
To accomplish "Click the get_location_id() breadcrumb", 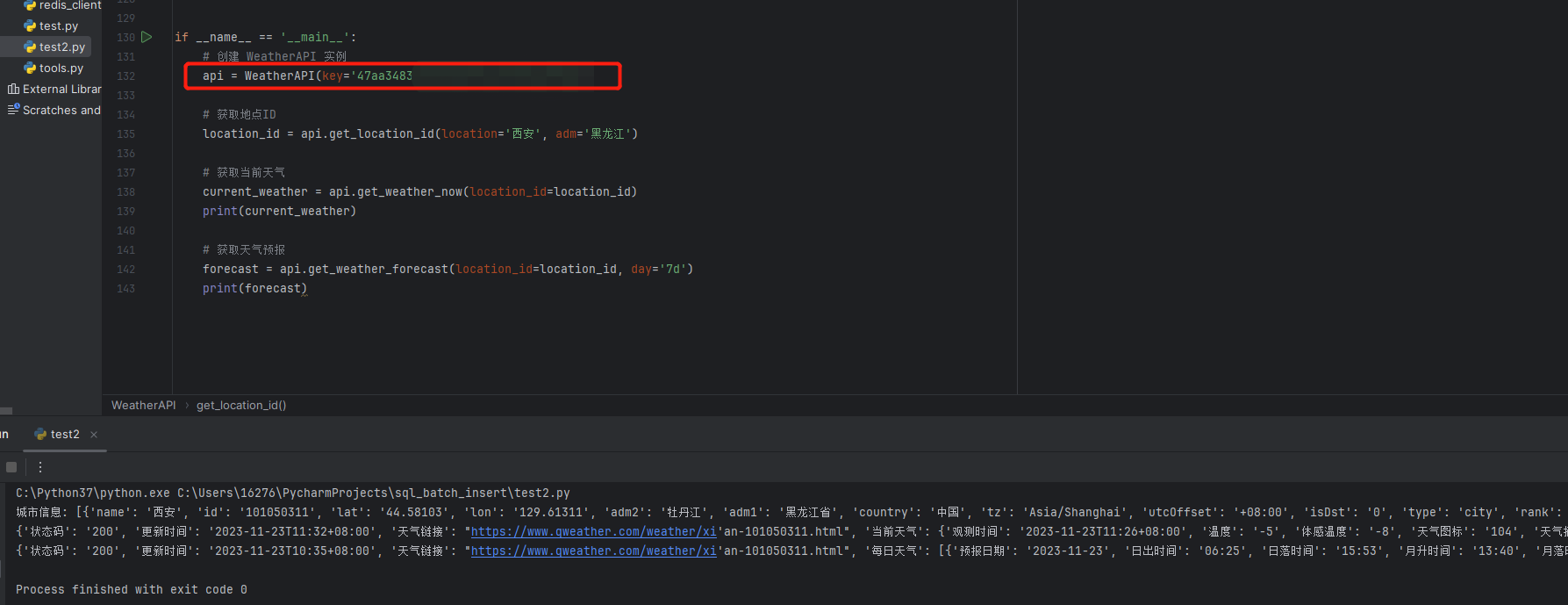I will [x=241, y=405].
